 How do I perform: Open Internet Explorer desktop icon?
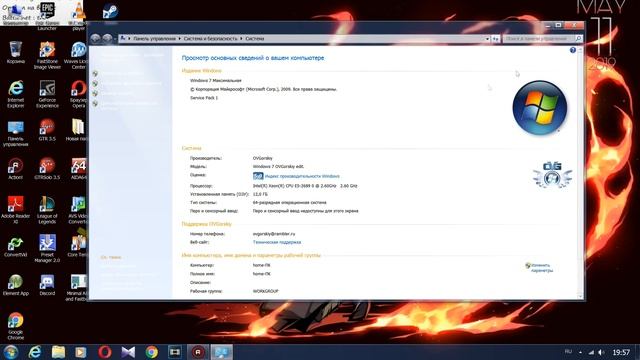[x=16, y=93]
